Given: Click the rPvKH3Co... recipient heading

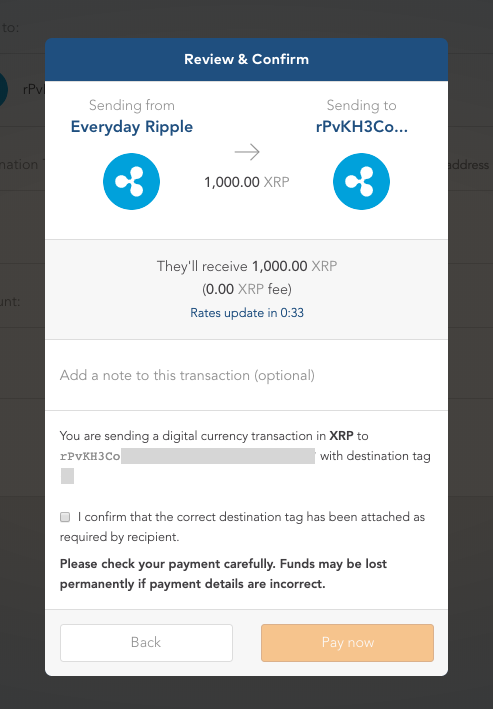Looking at the screenshot, I should coord(361,127).
